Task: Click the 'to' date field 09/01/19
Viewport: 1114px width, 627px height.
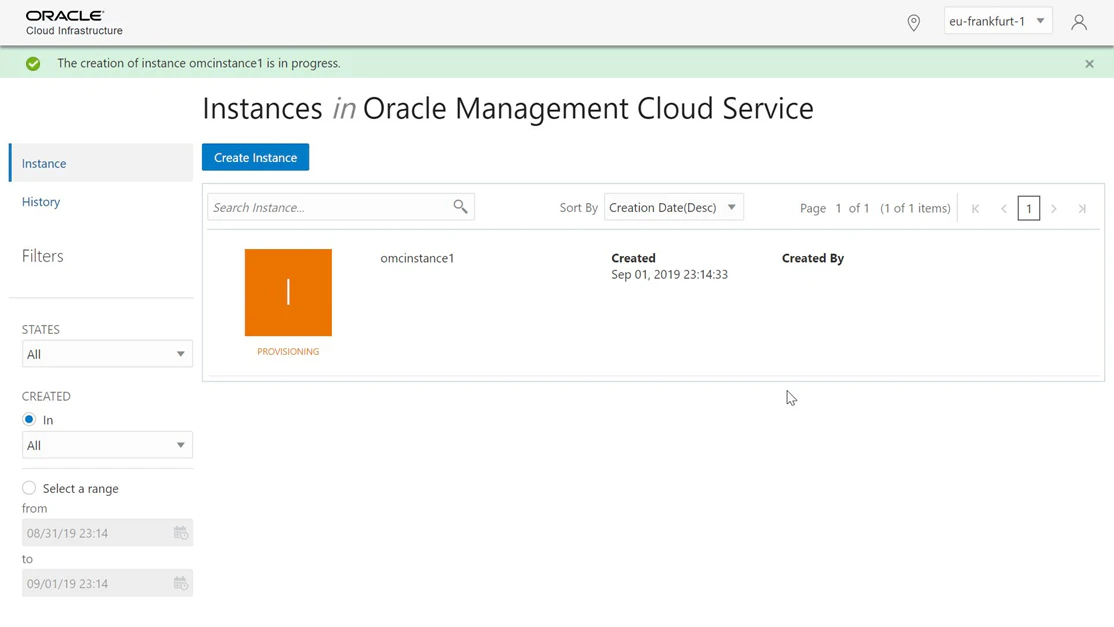Action: pos(107,583)
